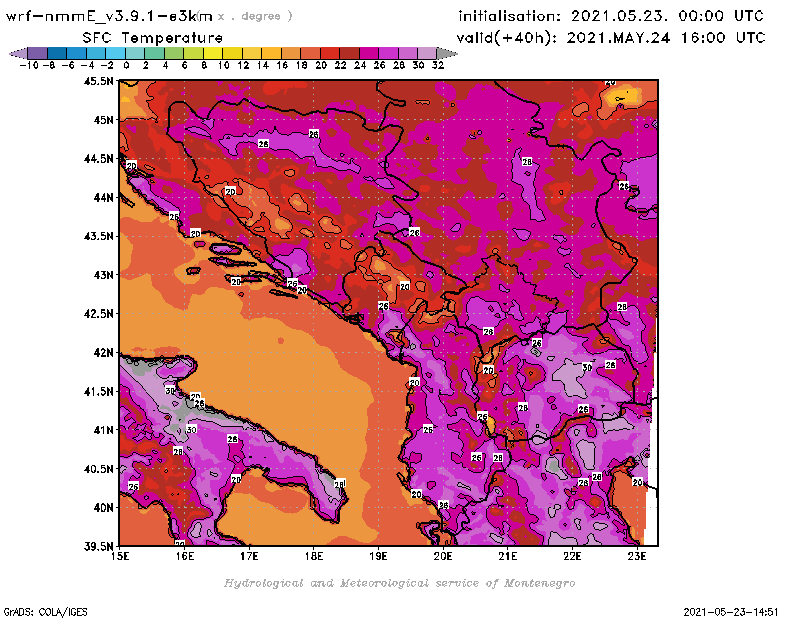
Task: Click the '-10' legend value label
Action: tap(29, 65)
